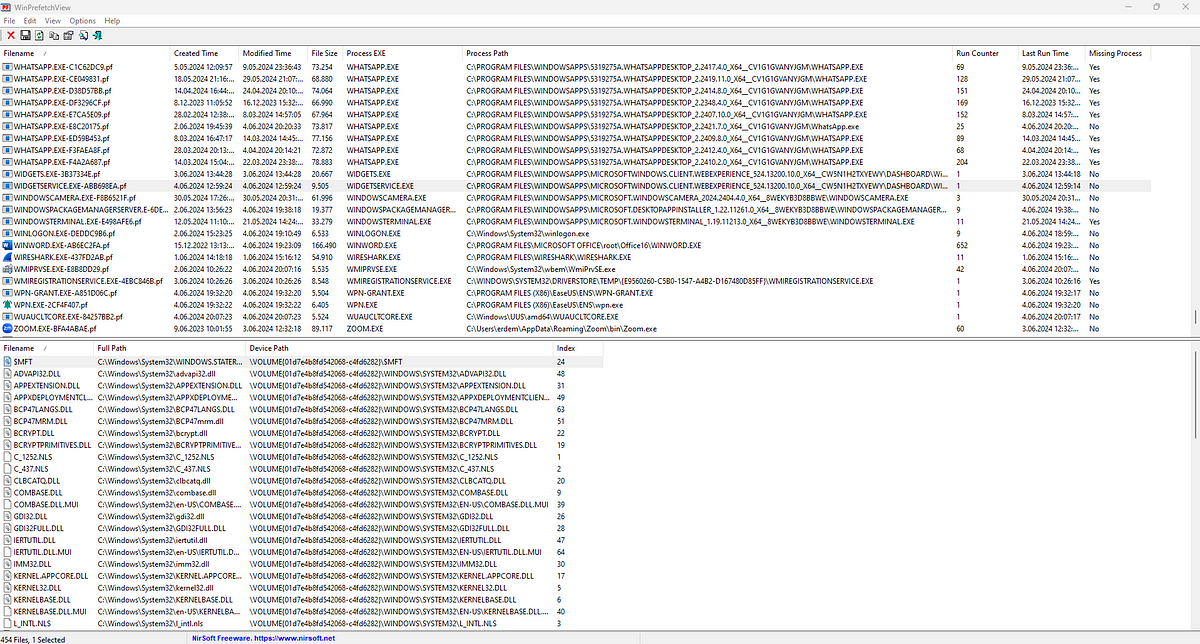Sort by the Device Path column header

pyautogui.click(x=399, y=347)
